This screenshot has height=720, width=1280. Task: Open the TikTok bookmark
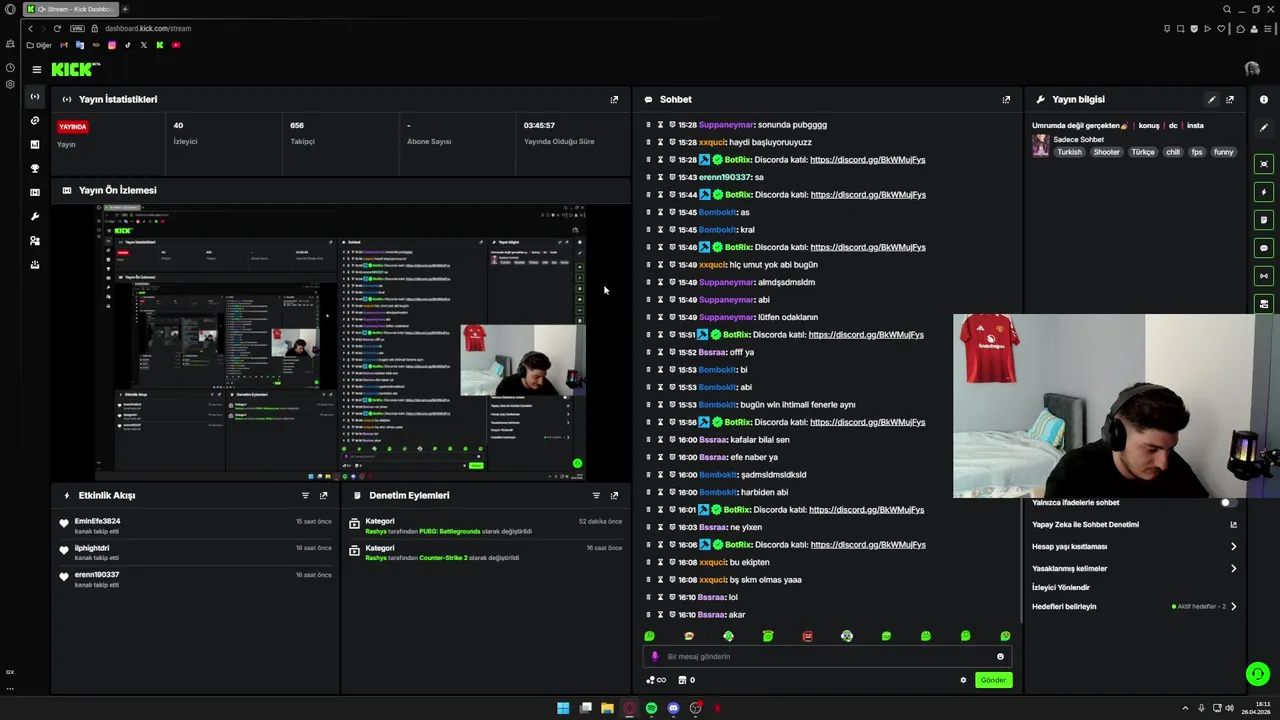tap(127, 45)
